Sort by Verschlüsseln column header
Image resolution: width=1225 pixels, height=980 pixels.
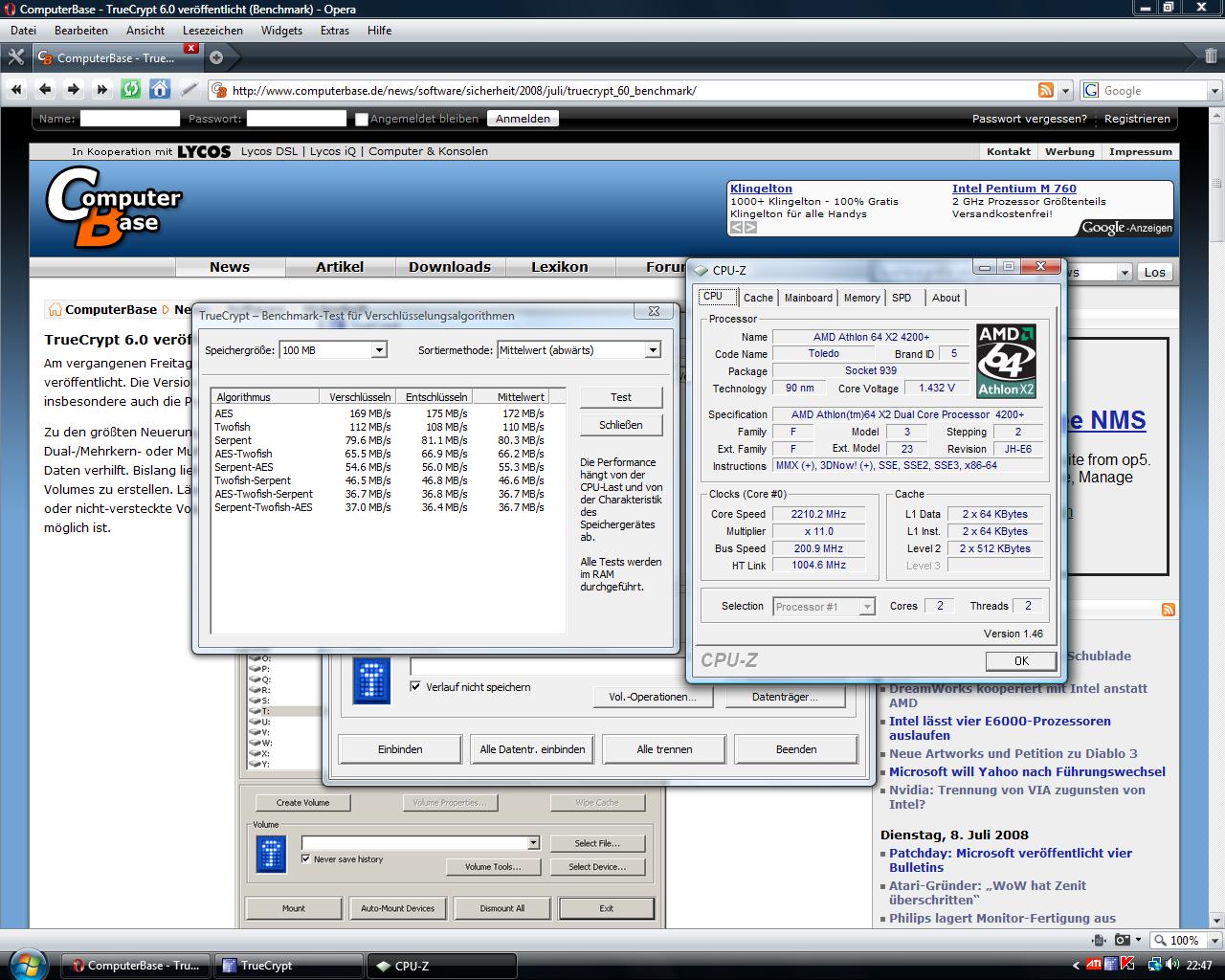357,396
